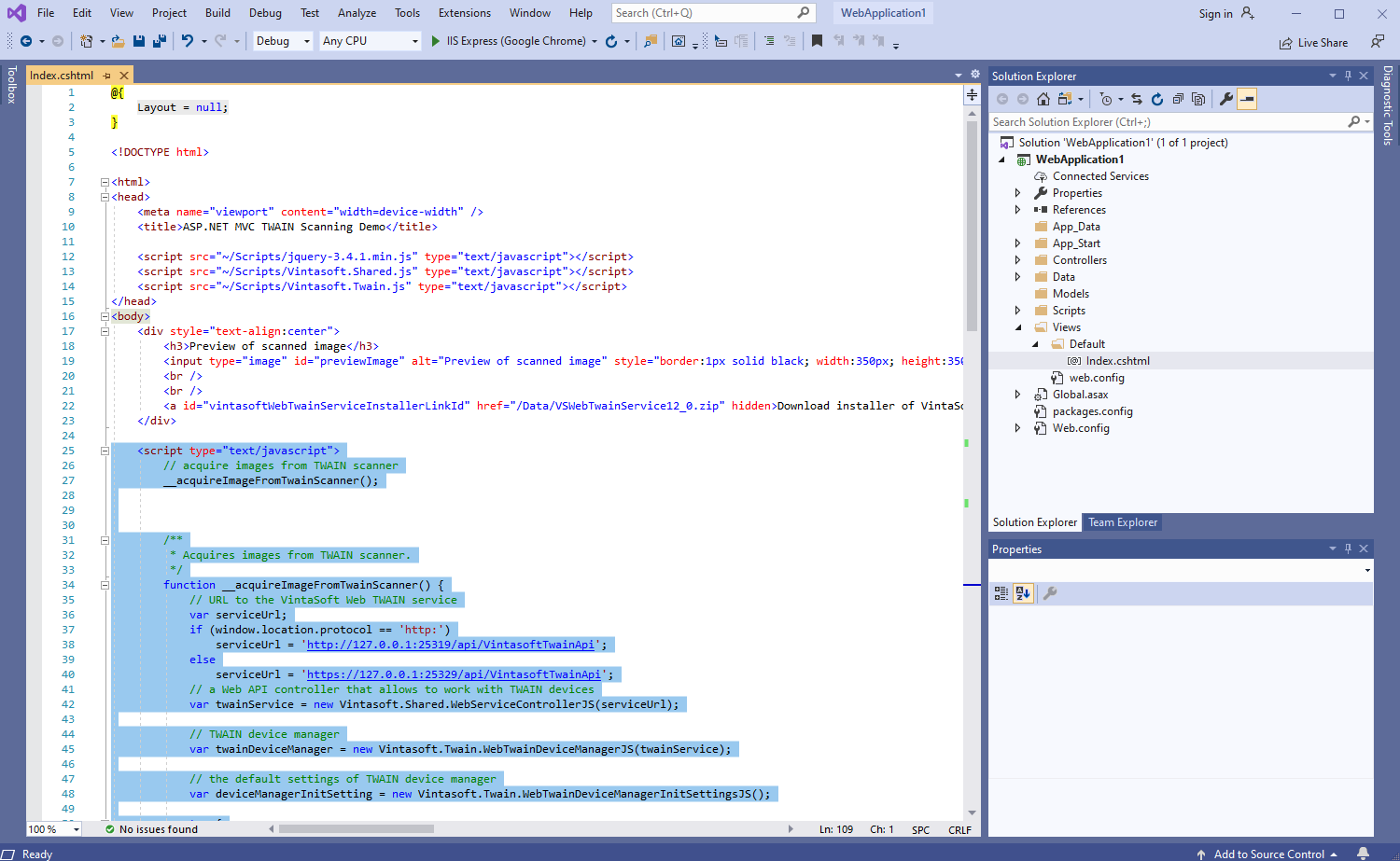Select packages.config in Solution Explorer
Screen dimensions: 1400x861
pos(1092,411)
